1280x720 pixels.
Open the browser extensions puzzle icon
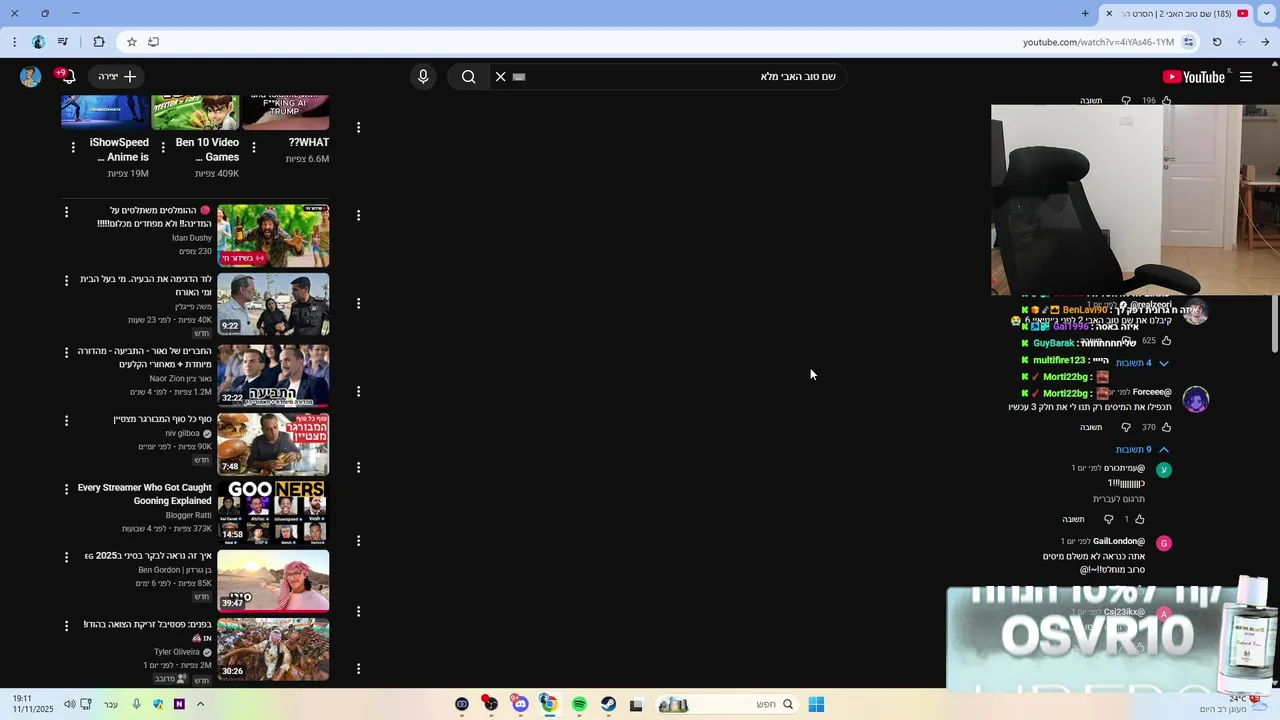(x=99, y=42)
